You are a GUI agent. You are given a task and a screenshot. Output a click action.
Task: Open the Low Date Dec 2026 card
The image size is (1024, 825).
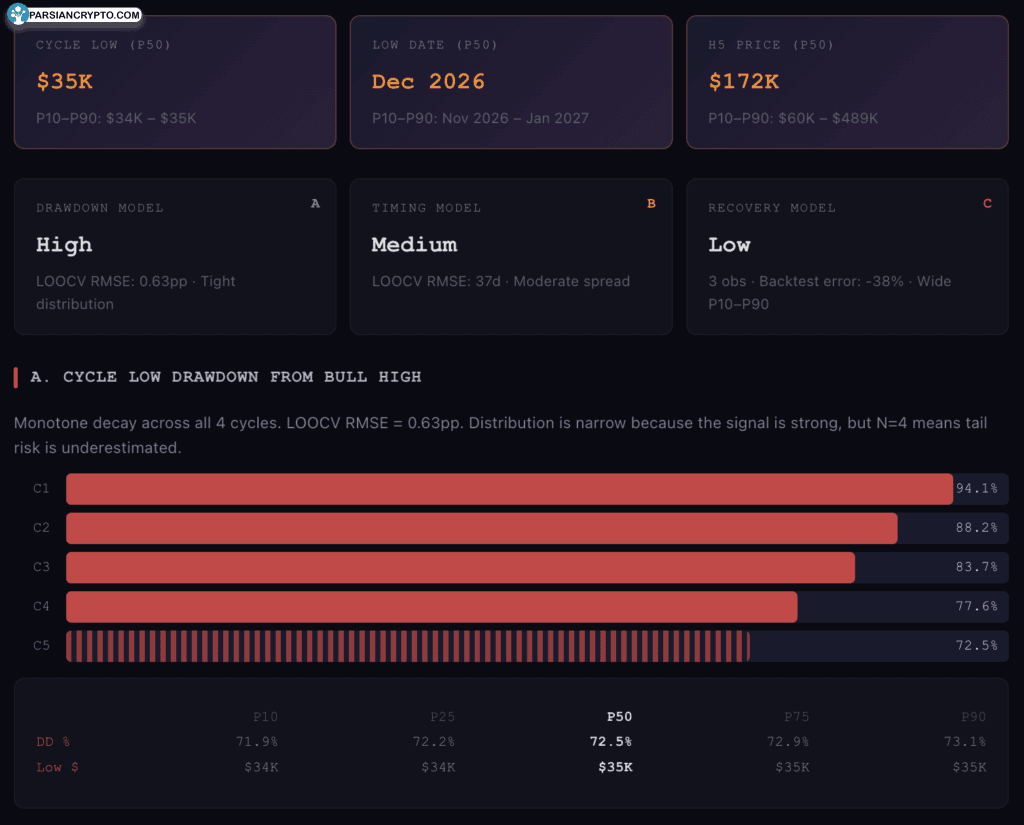pyautogui.click(x=511, y=82)
